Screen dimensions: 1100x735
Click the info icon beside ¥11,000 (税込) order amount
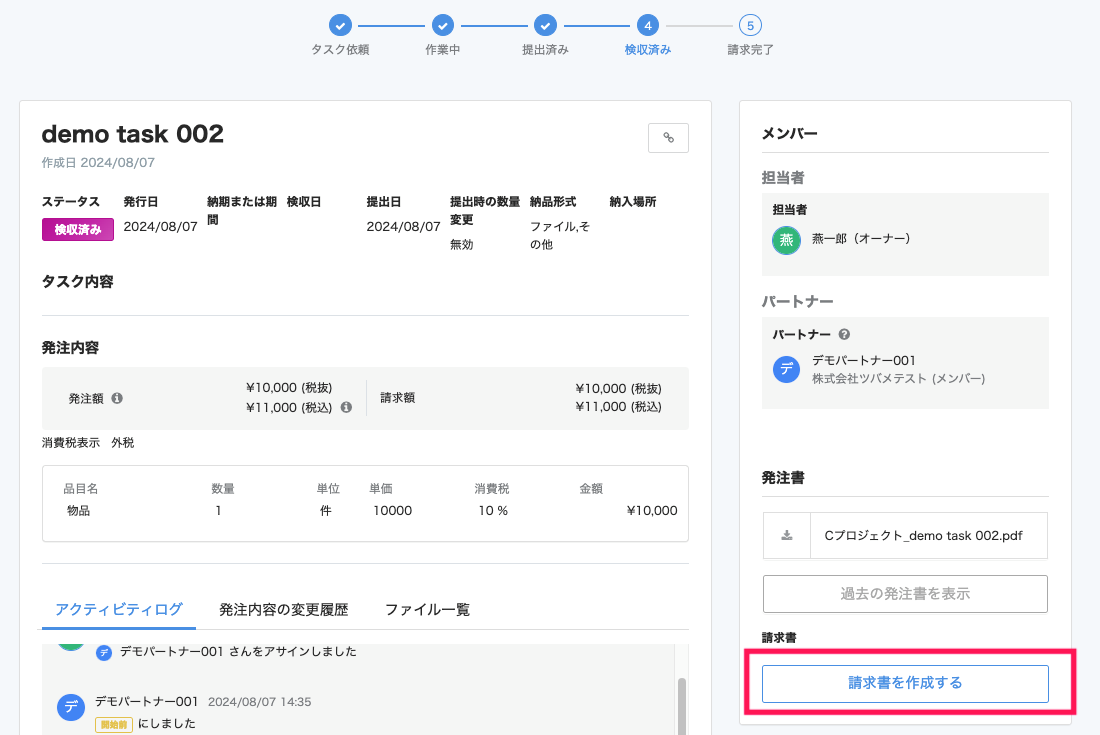(x=346, y=407)
